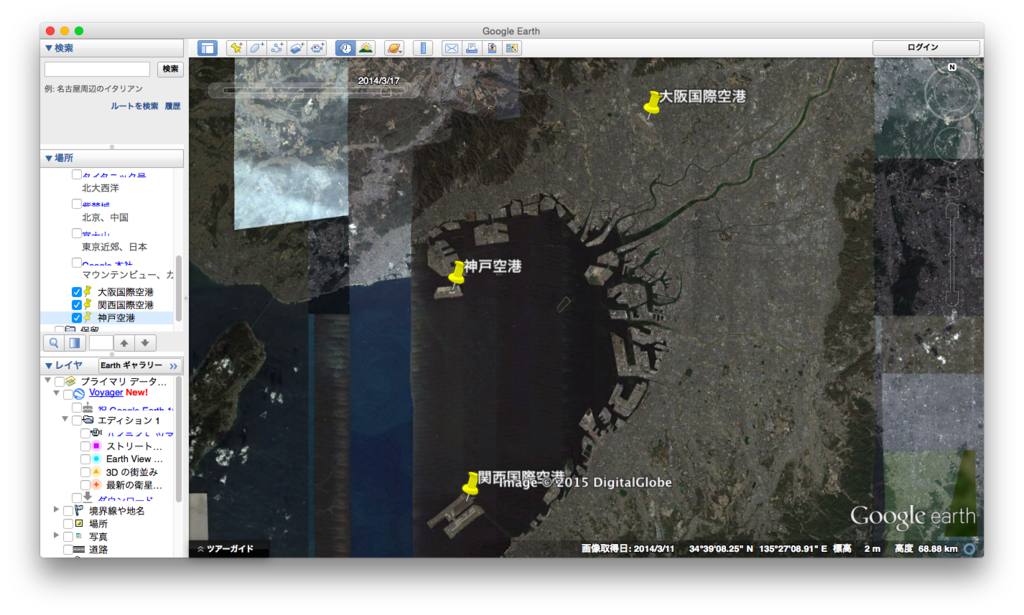1024x615 pixels.
Task: Collapse the レイヤ panel triangle
Action: coord(48,365)
